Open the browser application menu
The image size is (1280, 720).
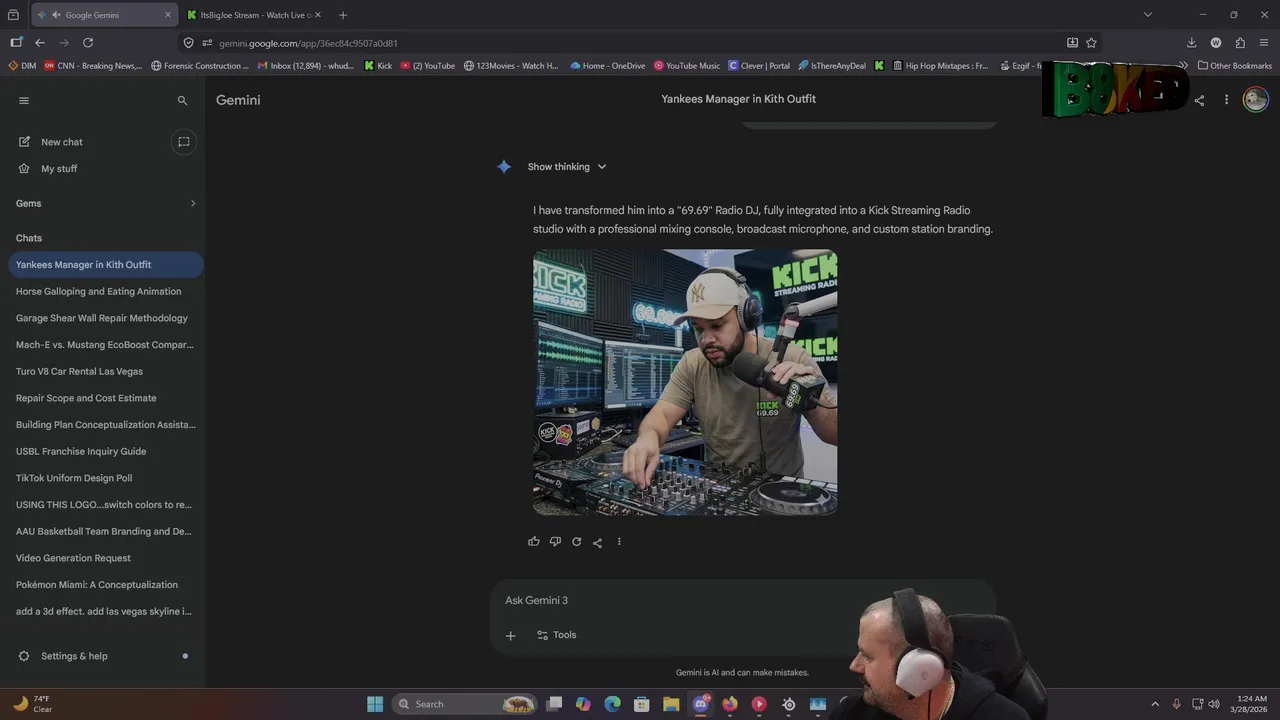coord(1264,43)
